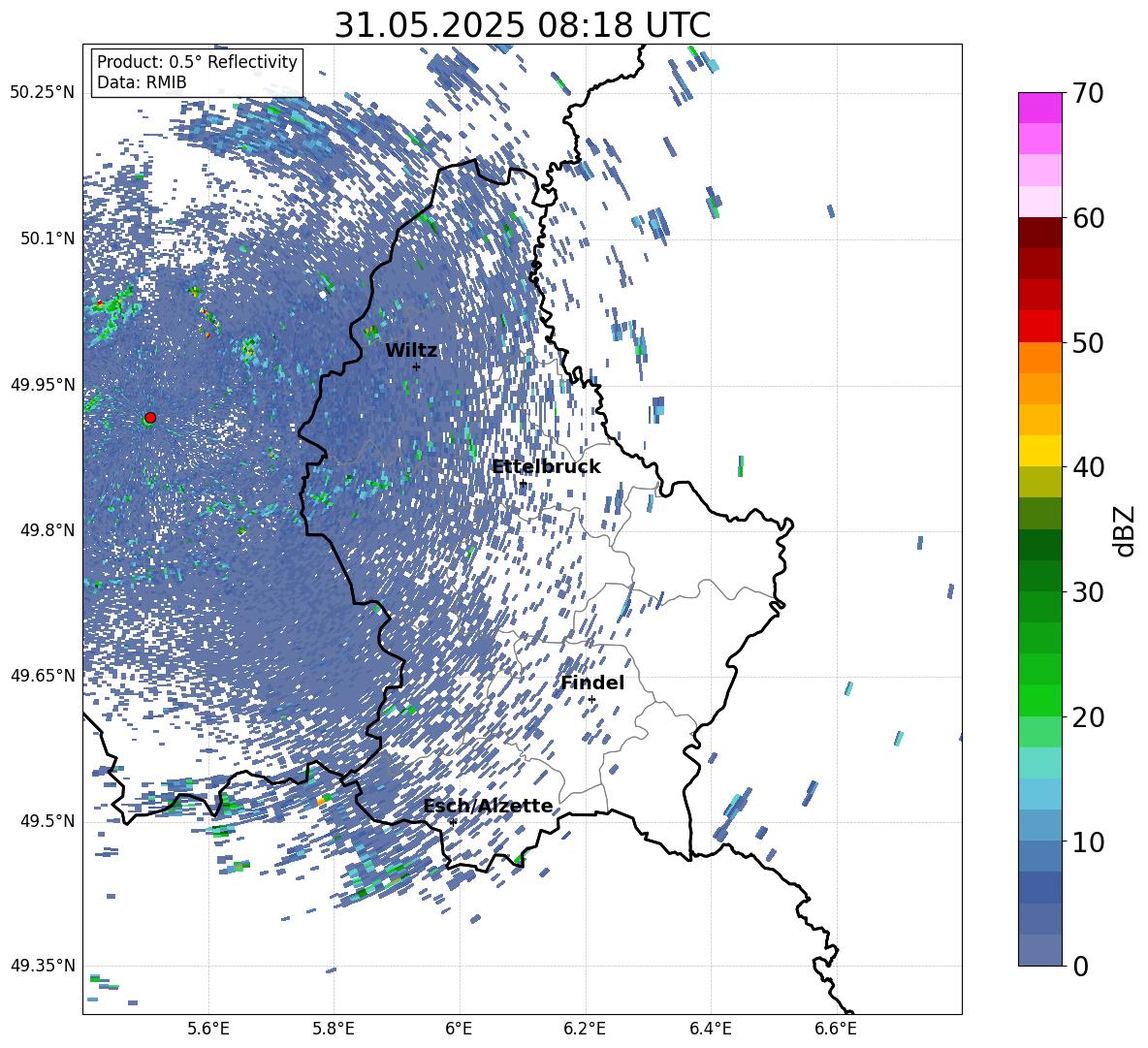
Task: Click the Esch/Alzette location cross marker
Action: tap(453, 822)
